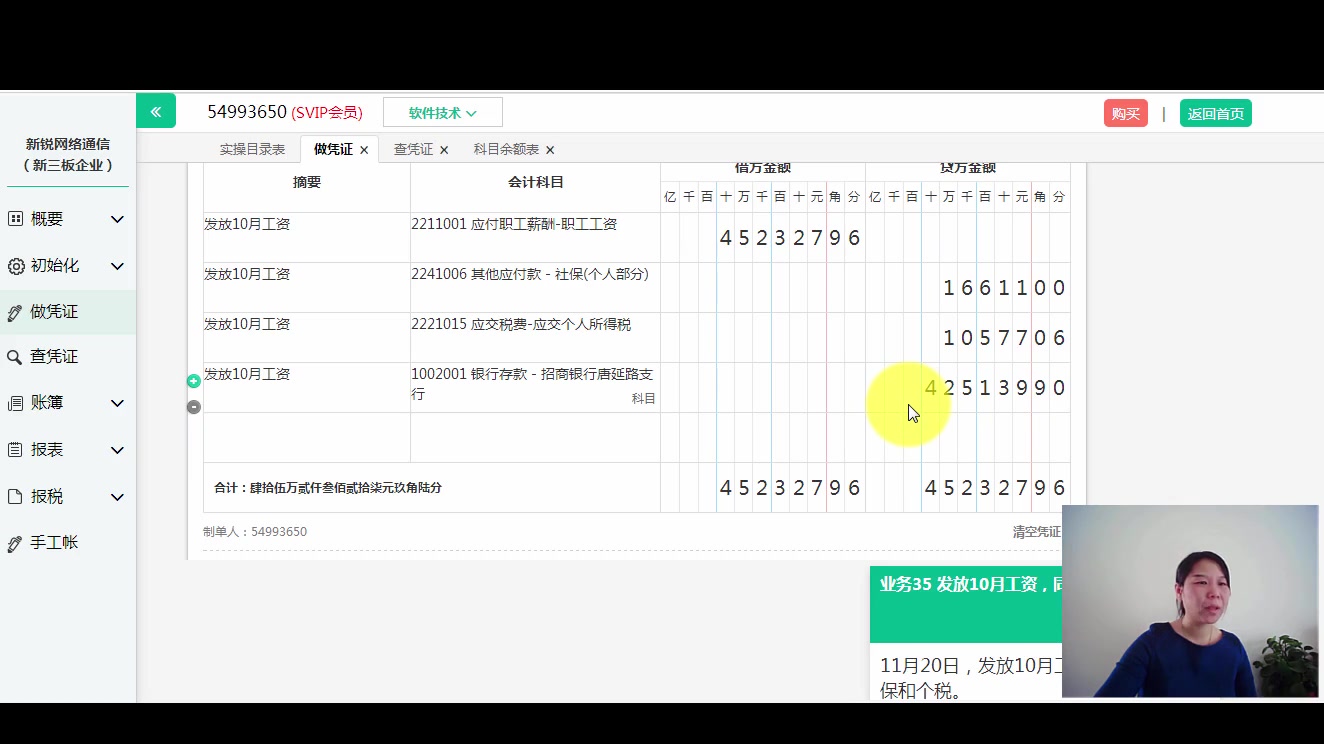Image resolution: width=1324 pixels, height=744 pixels.
Task: Open the 软件技术 dropdown
Action: (443, 111)
